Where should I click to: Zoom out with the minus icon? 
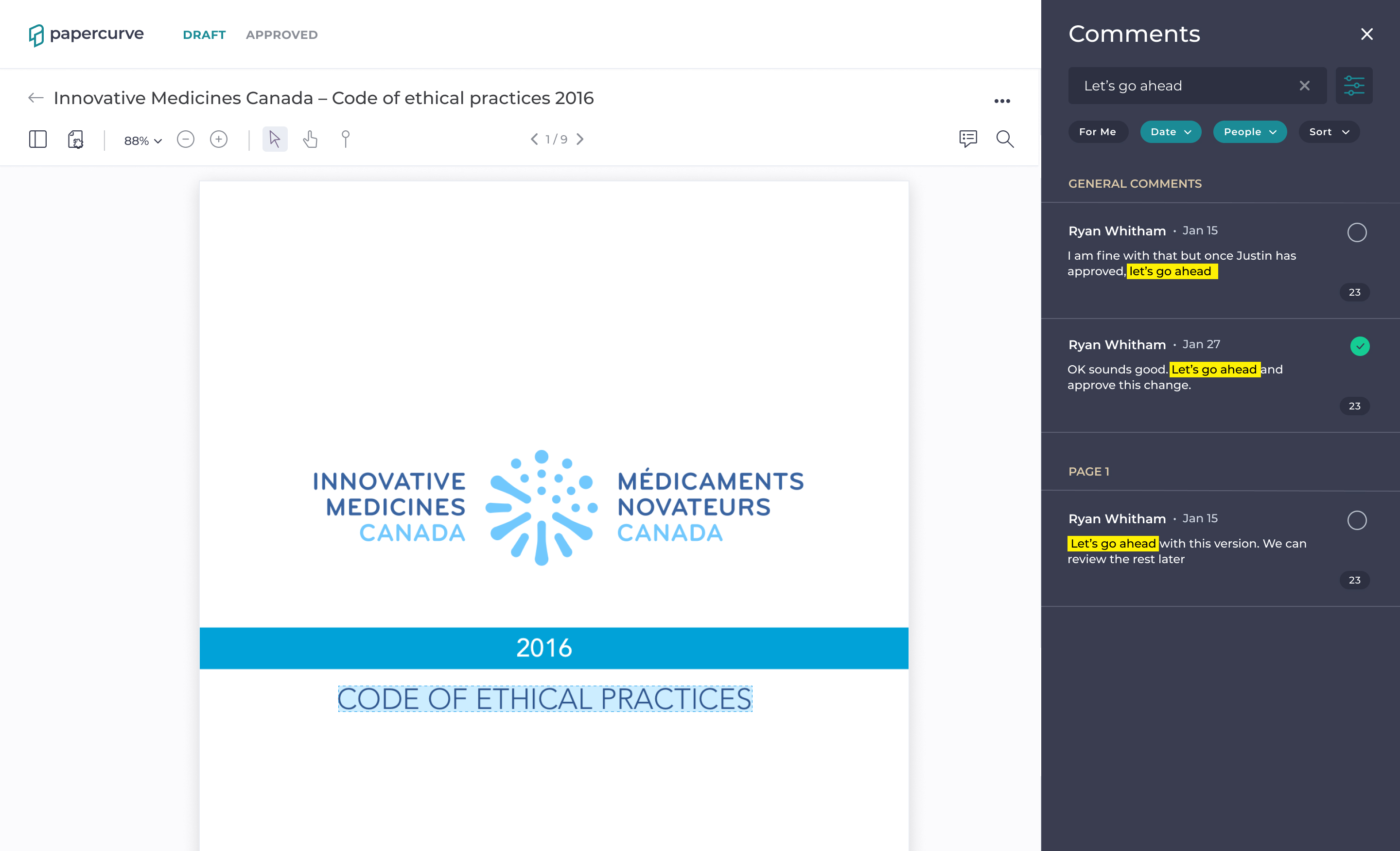[185, 139]
